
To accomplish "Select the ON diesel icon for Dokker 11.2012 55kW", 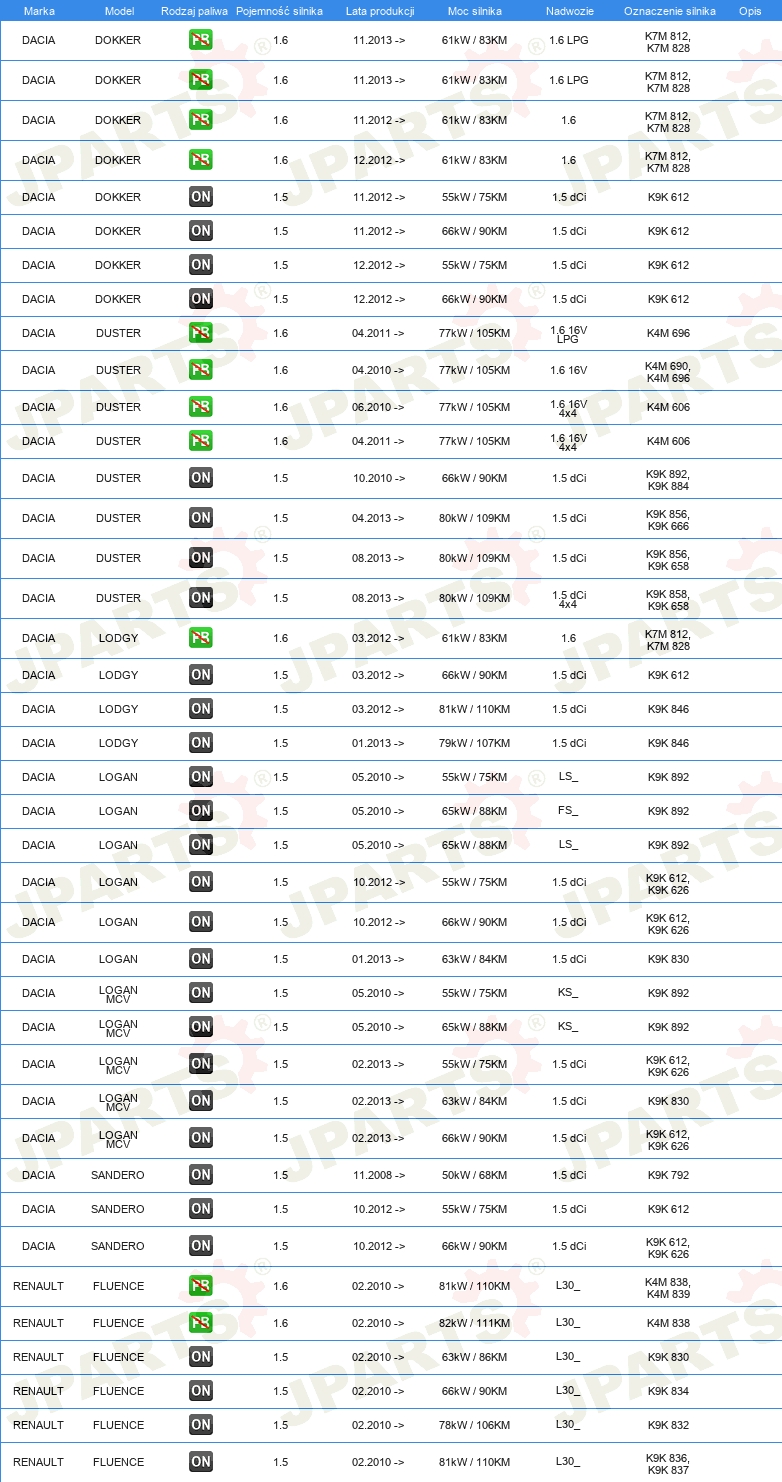I will pos(200,197).
